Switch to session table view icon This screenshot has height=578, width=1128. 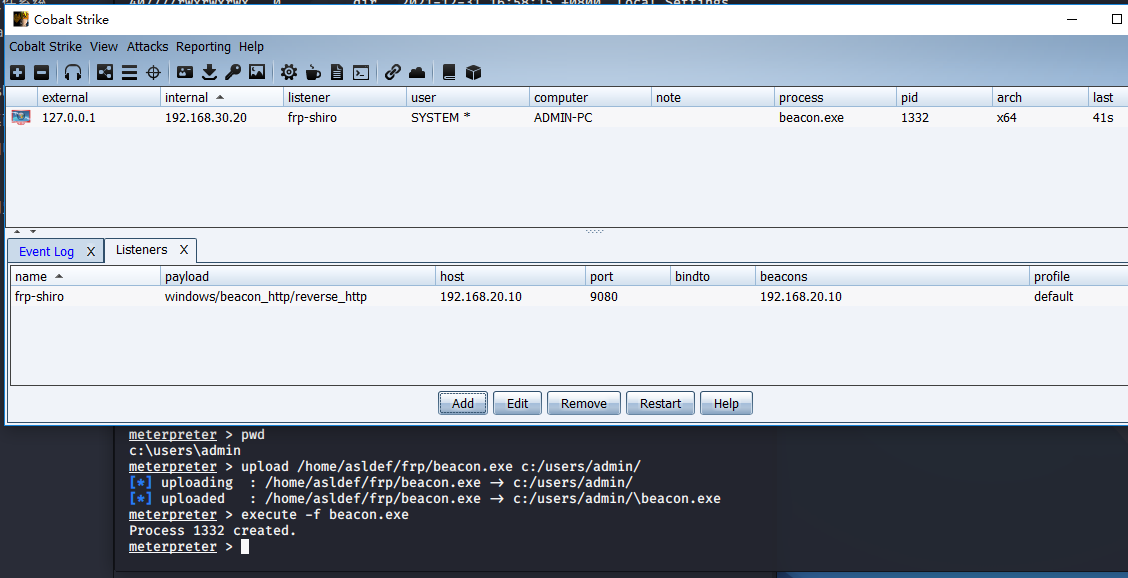click(x=129, y=72)
